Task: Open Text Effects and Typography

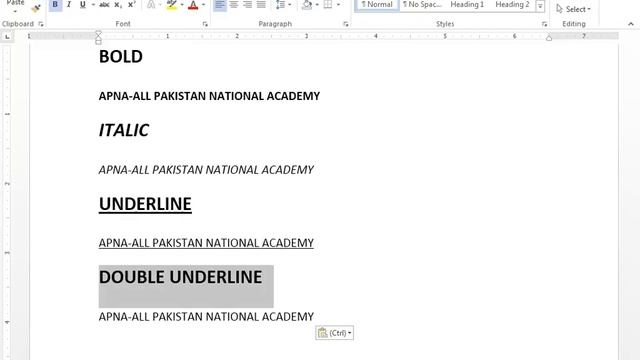Action: coord(151,4)
